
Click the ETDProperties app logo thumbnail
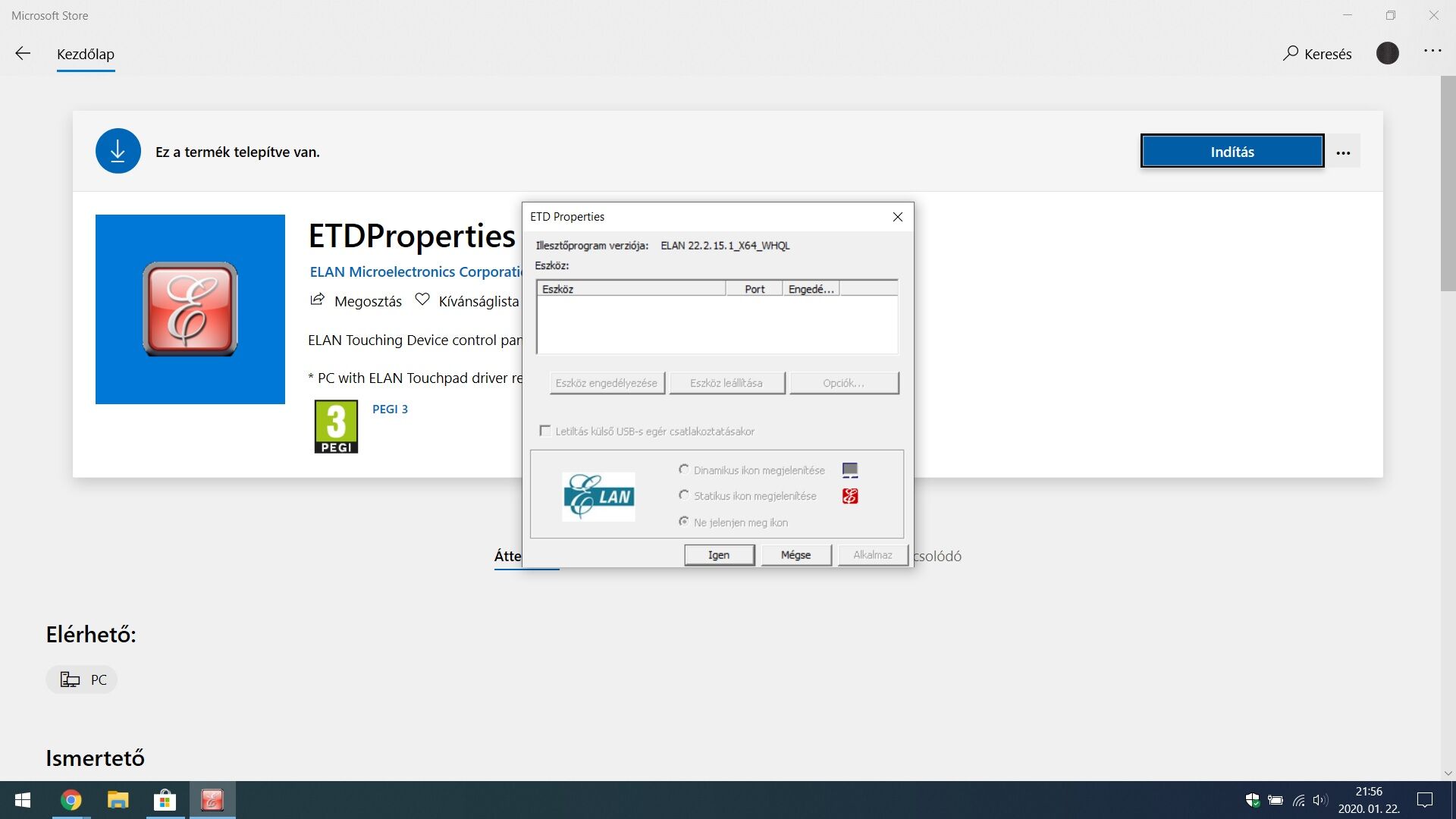coord(190,309)
